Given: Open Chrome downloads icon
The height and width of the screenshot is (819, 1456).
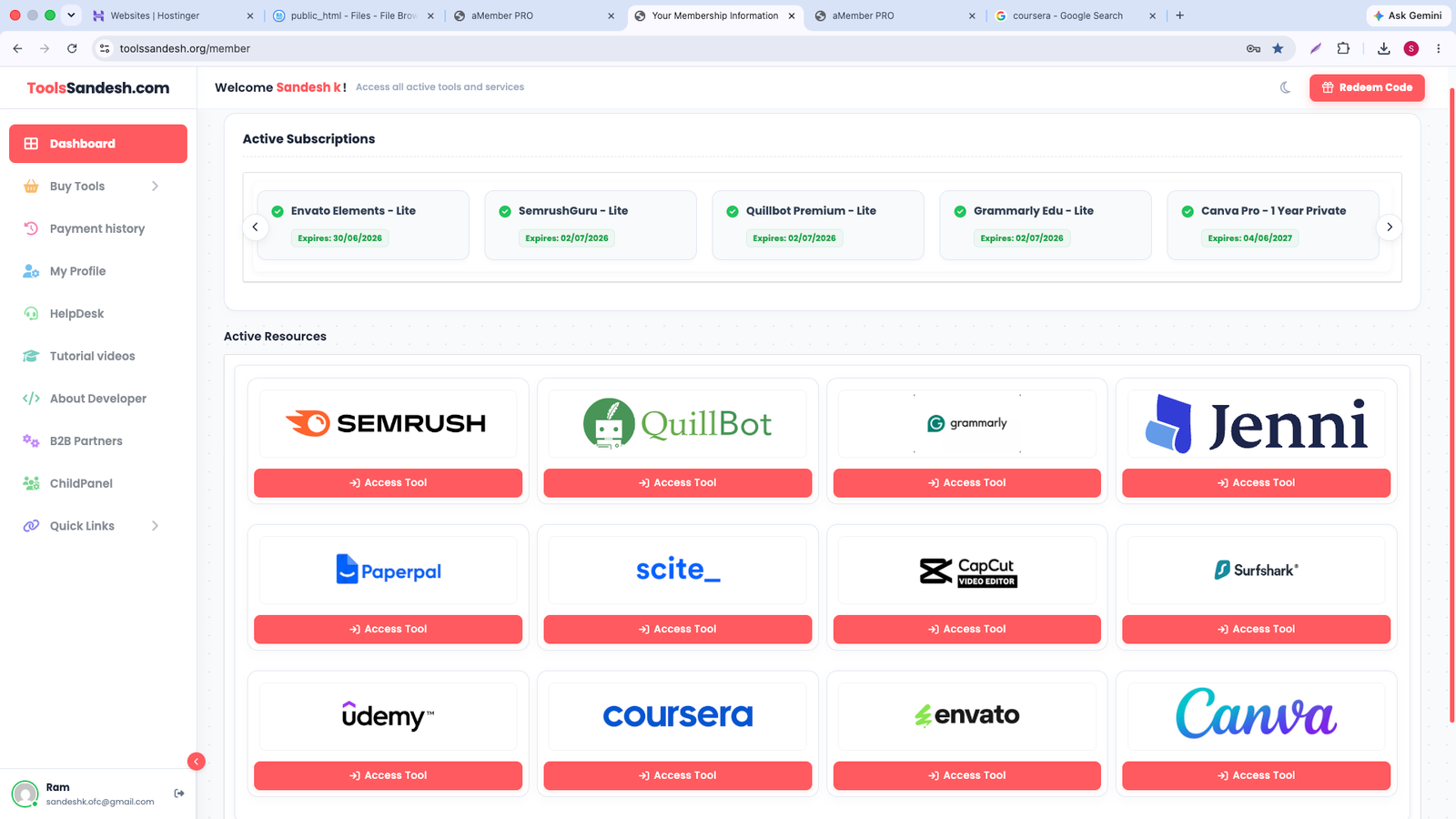Looking at the screenshot, I should point(1383,48).
